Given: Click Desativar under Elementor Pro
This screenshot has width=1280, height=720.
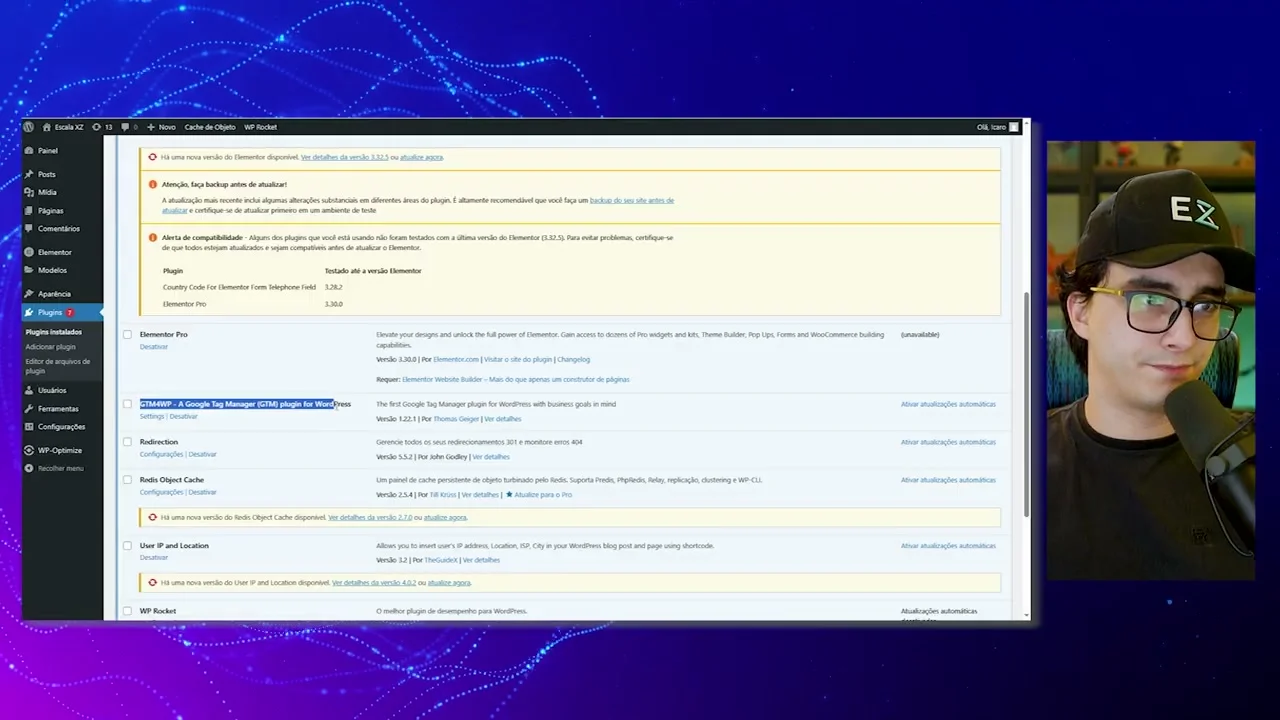Looking at the screenshot, I should [x=154, y=347].
